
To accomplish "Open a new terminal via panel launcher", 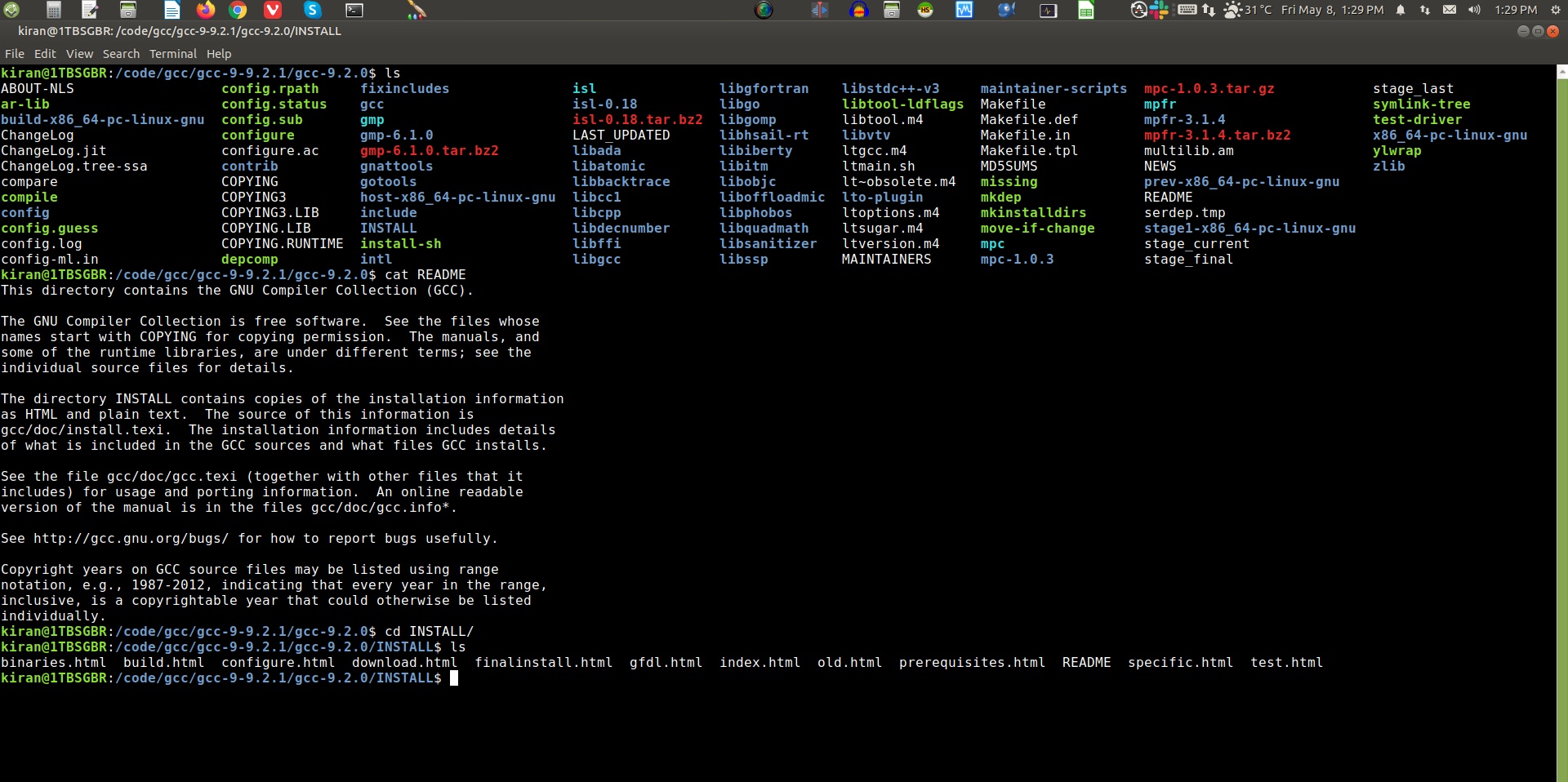I will pos(354,10).
